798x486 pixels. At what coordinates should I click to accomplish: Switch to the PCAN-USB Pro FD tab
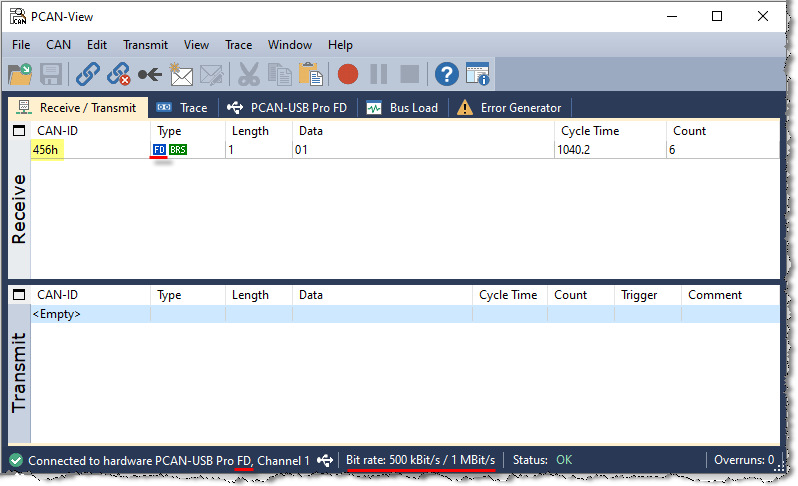pyautogui.click(x=288, y=108)
